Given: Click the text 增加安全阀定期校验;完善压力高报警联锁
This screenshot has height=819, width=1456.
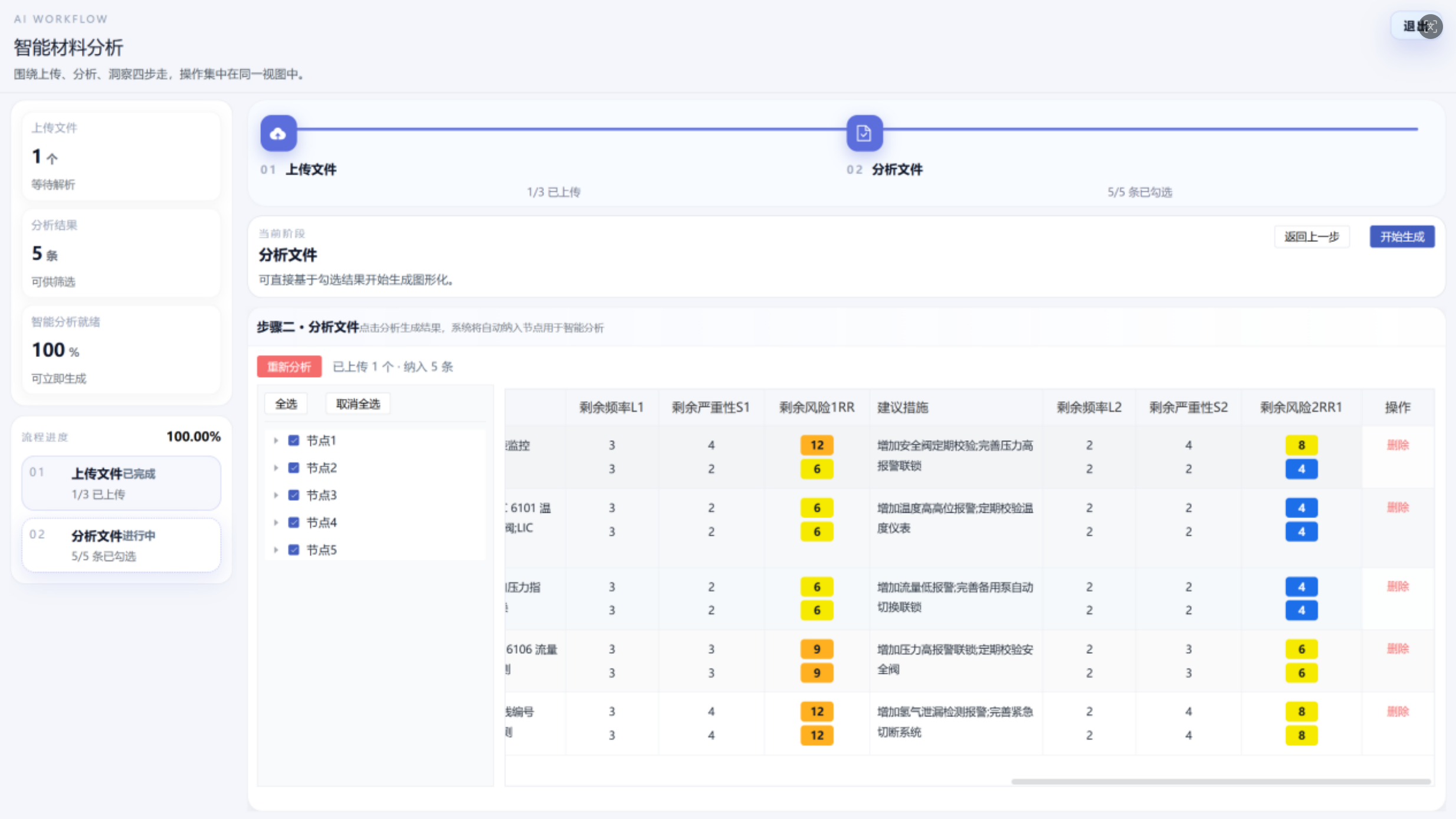Looking at the screenshot, I should 955,456.
